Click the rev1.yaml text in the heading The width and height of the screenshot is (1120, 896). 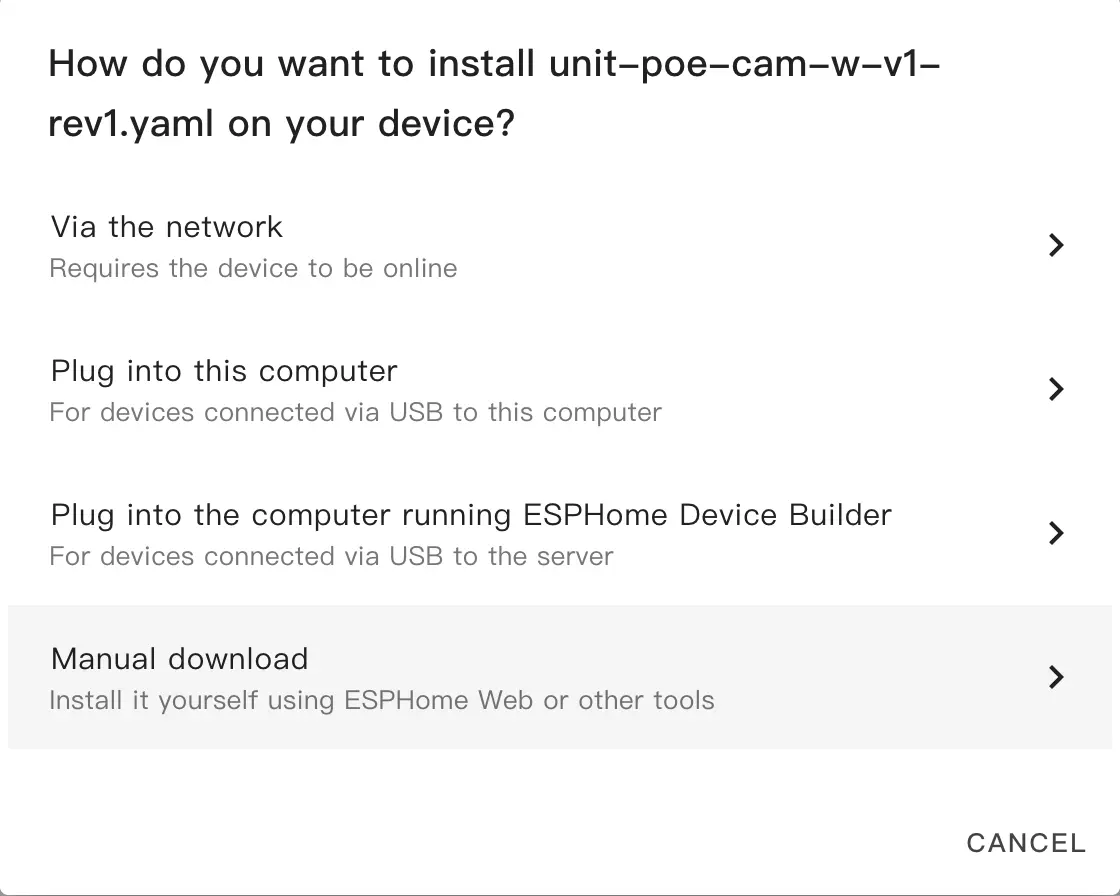(x=130, y=125)
